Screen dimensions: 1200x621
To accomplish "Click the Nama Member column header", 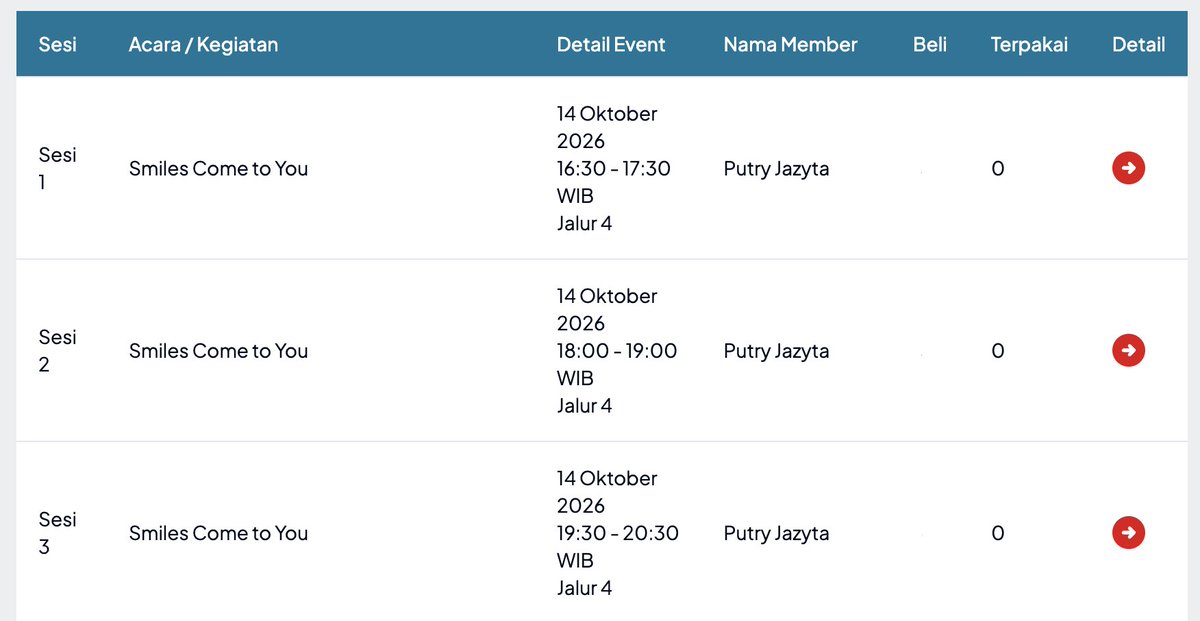I will (x=790, y=44).
